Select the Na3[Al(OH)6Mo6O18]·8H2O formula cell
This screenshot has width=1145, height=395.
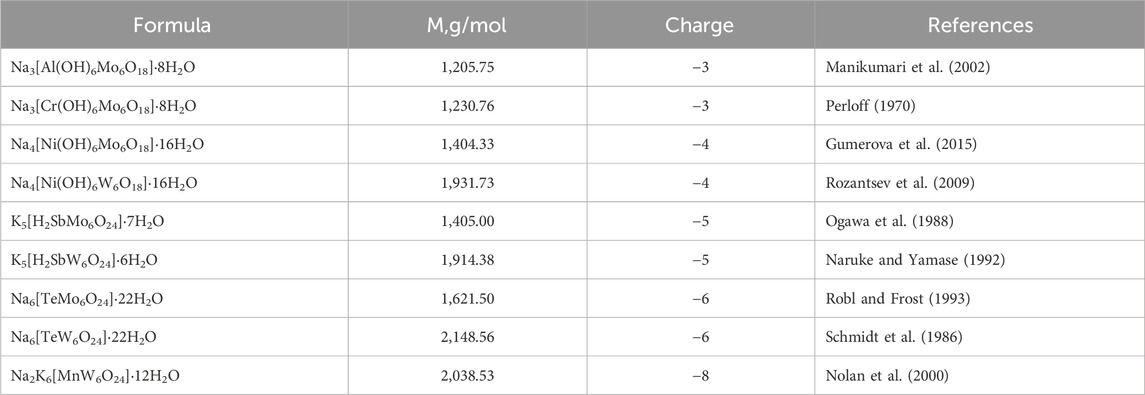104,69
